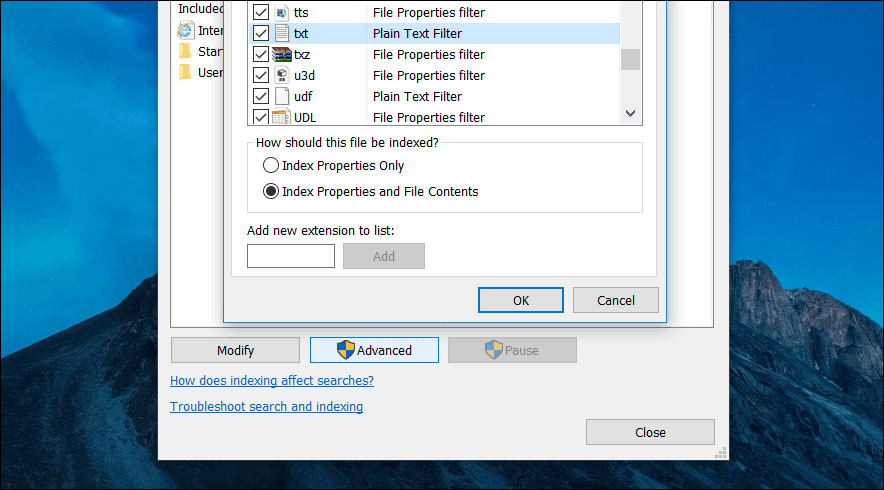The height and width of the screenshot is (490, 884).
Task: Click the Internet Explorer location icon
Action: pyautogui.click(x=185, y=30)
